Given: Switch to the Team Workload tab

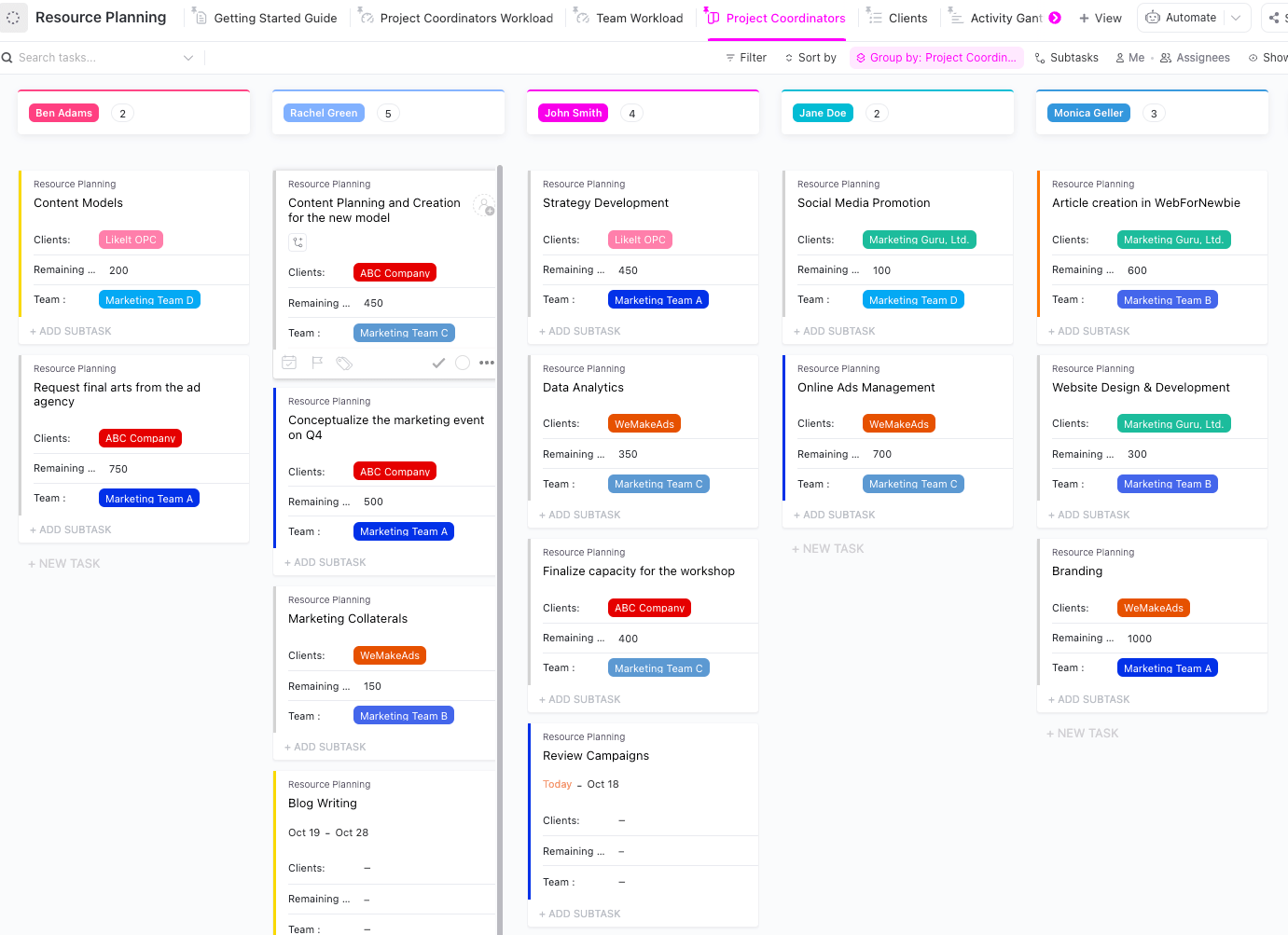Looking at the screenshot, I should 630,18.
